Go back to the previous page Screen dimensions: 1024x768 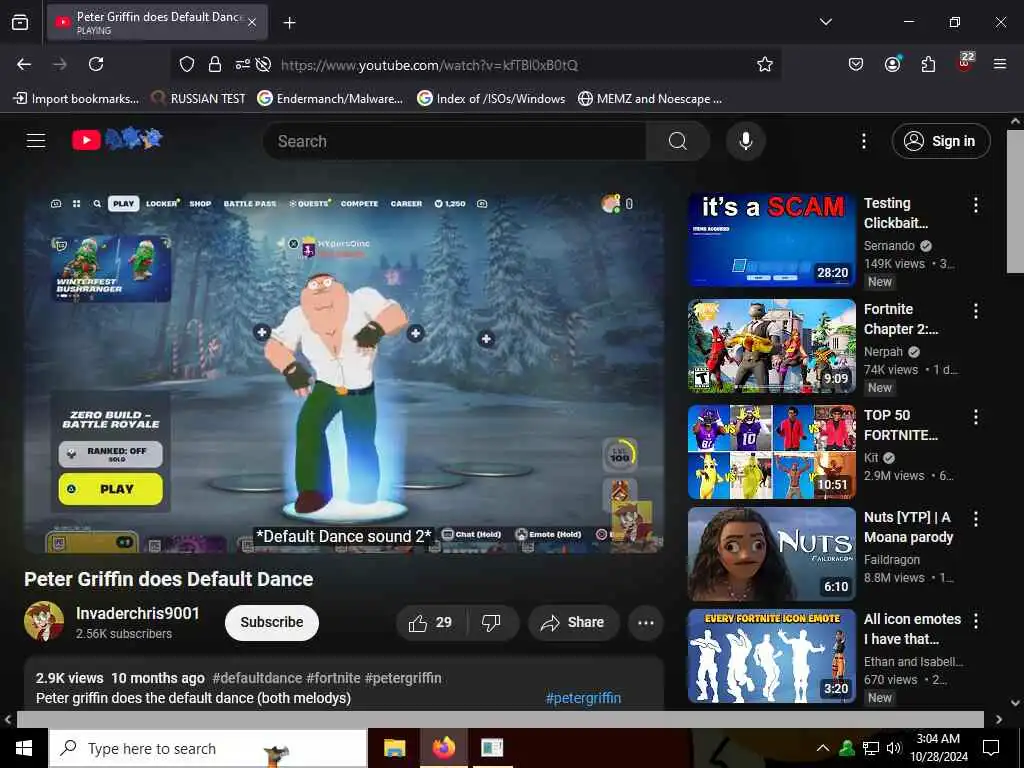[x=24, y=64]
